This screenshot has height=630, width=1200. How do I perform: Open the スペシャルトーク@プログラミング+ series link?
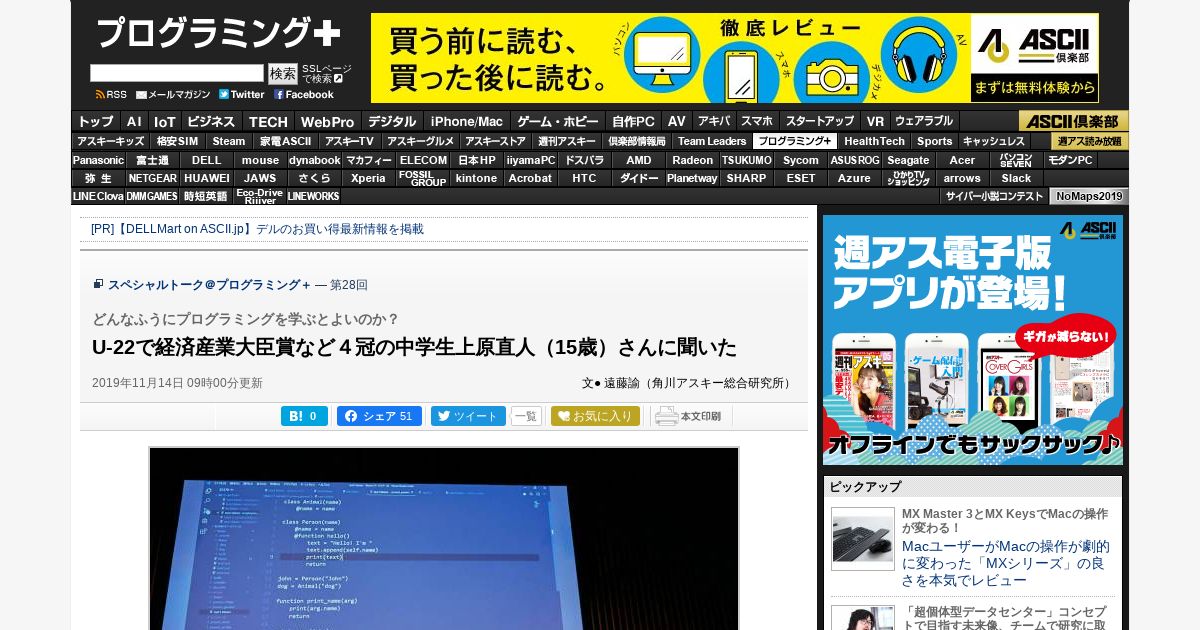pos(209,285)
